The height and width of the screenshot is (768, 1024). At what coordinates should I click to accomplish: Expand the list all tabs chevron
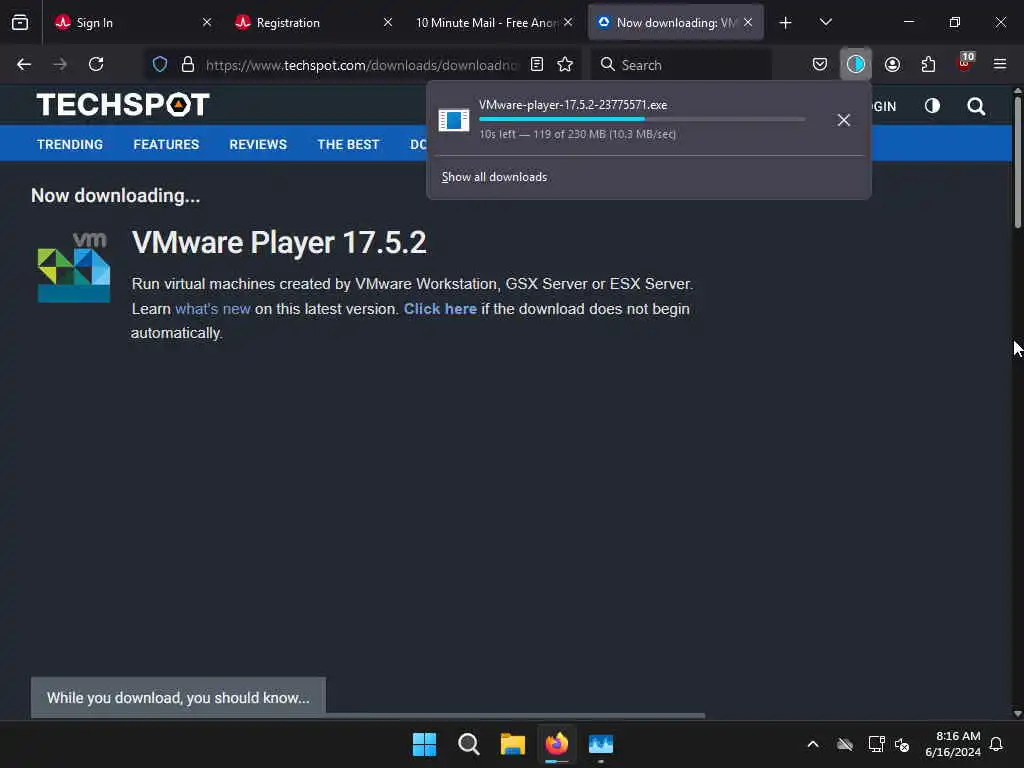coord(825,22)
